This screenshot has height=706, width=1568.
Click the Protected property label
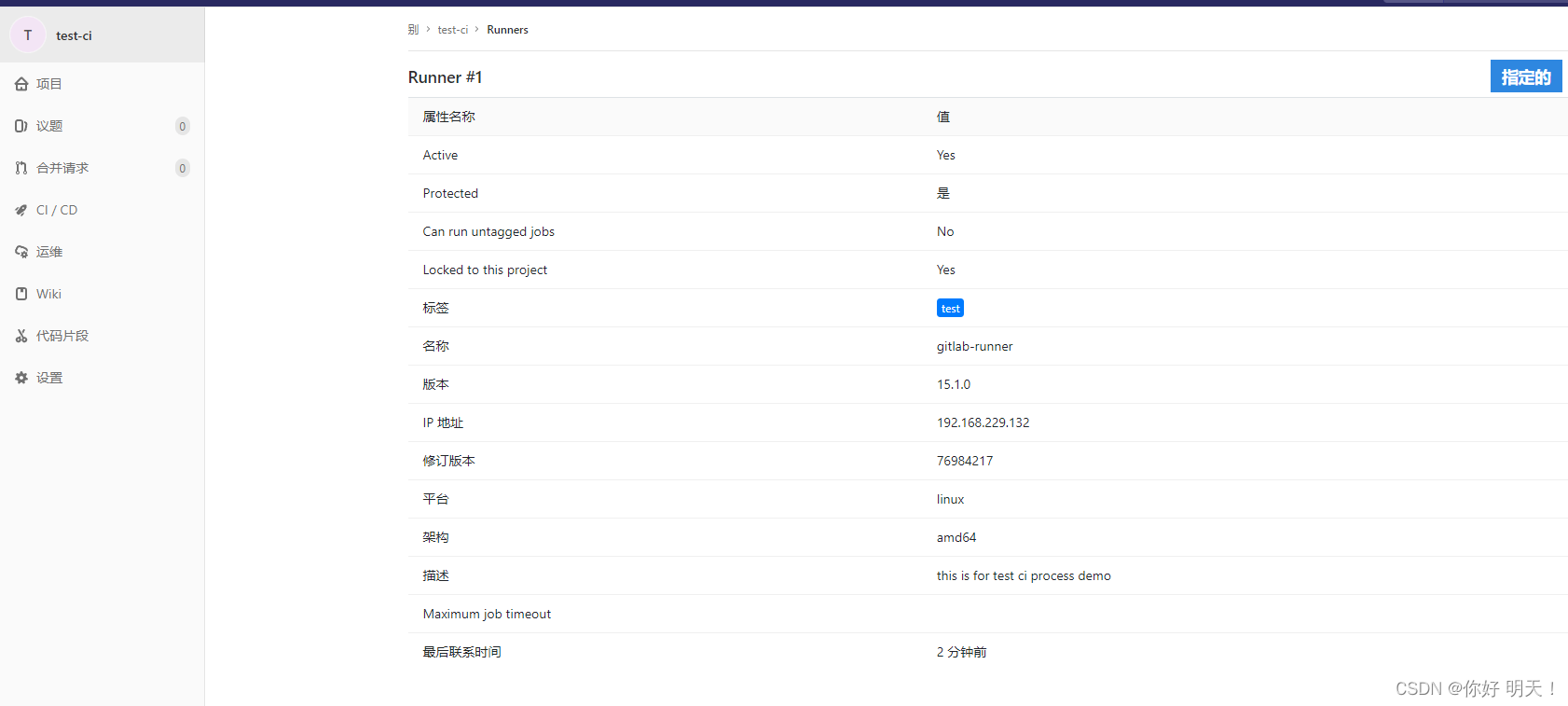point(450,193)
